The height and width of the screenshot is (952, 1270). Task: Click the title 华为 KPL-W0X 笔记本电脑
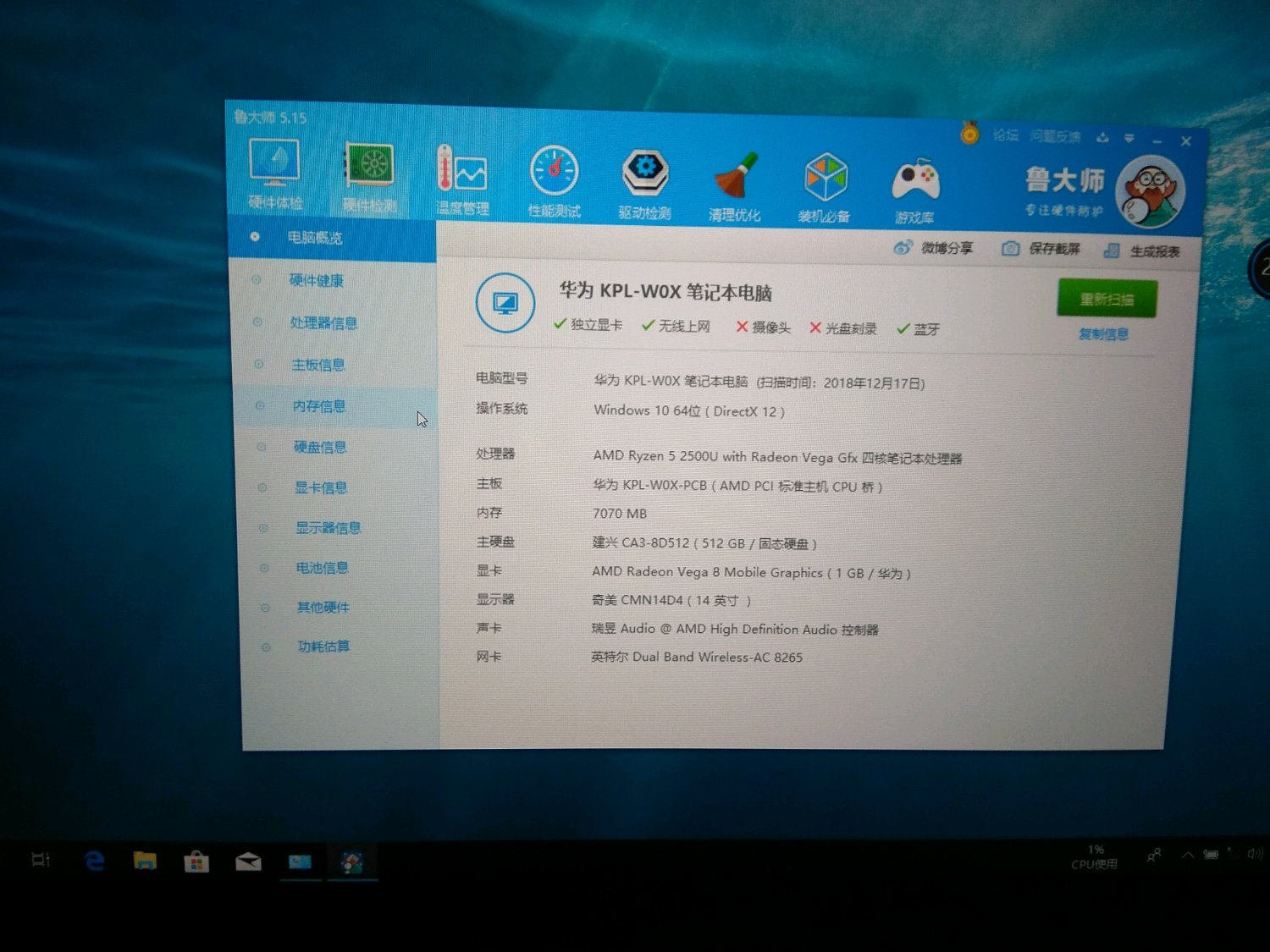pos(665,292)
